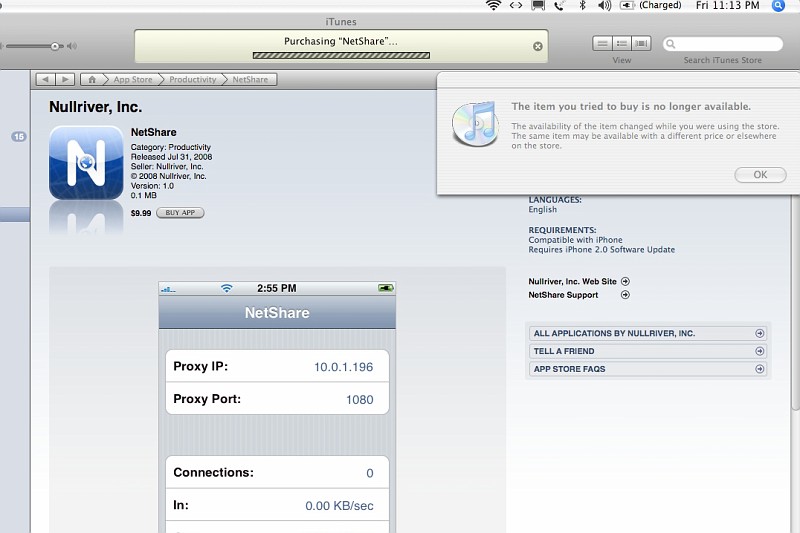This screenshot has height=533, width=800.
Task: Click 'Compatible with iPhone' text
Action: [x=575, y=240]
